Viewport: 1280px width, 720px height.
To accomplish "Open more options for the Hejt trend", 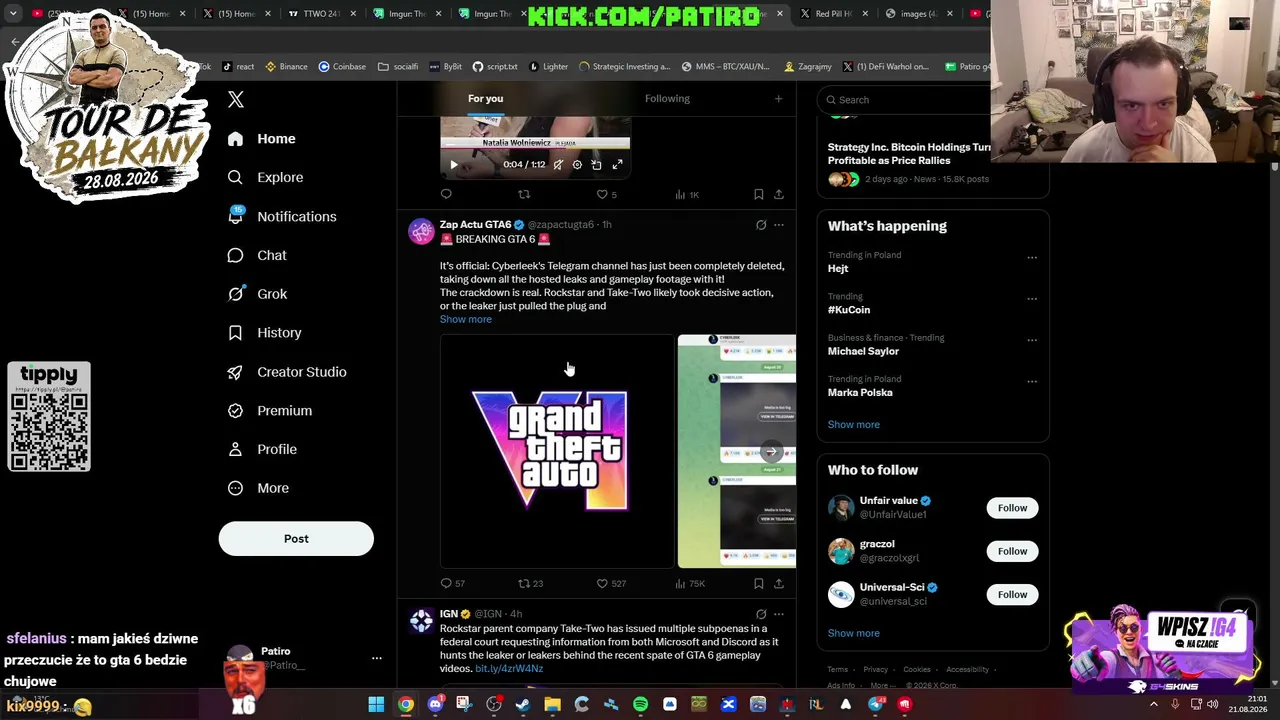I will coord(1032,257).
